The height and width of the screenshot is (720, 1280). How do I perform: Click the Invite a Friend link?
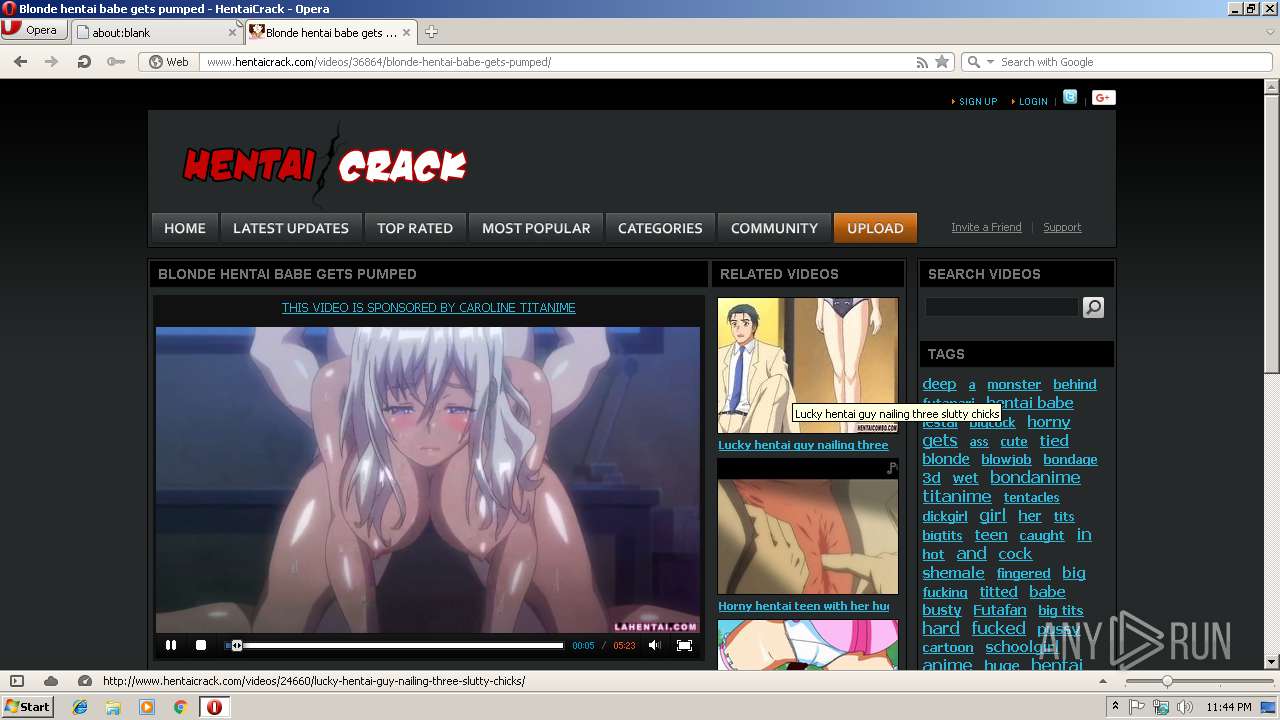coord(986,227)
